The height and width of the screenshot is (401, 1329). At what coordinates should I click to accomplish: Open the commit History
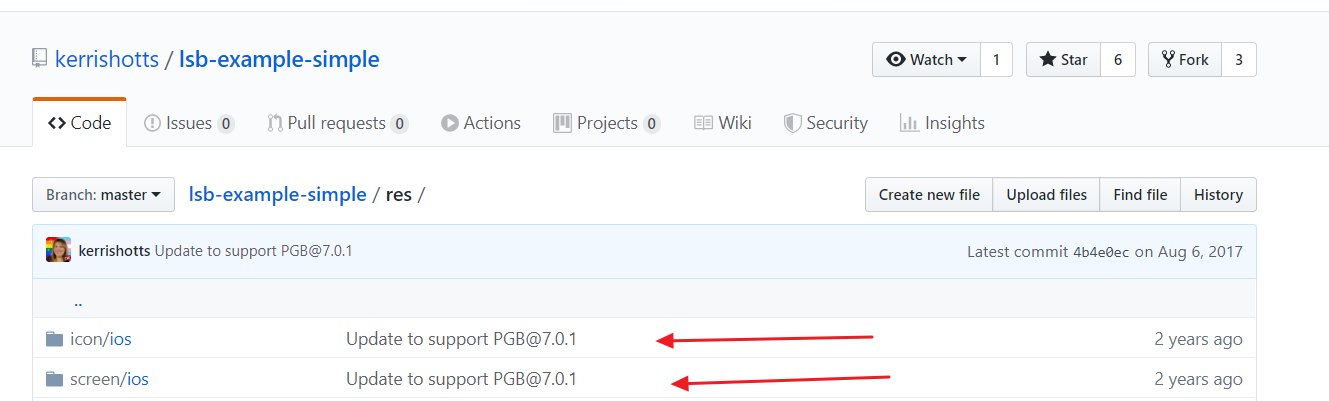pos(1218,195)
